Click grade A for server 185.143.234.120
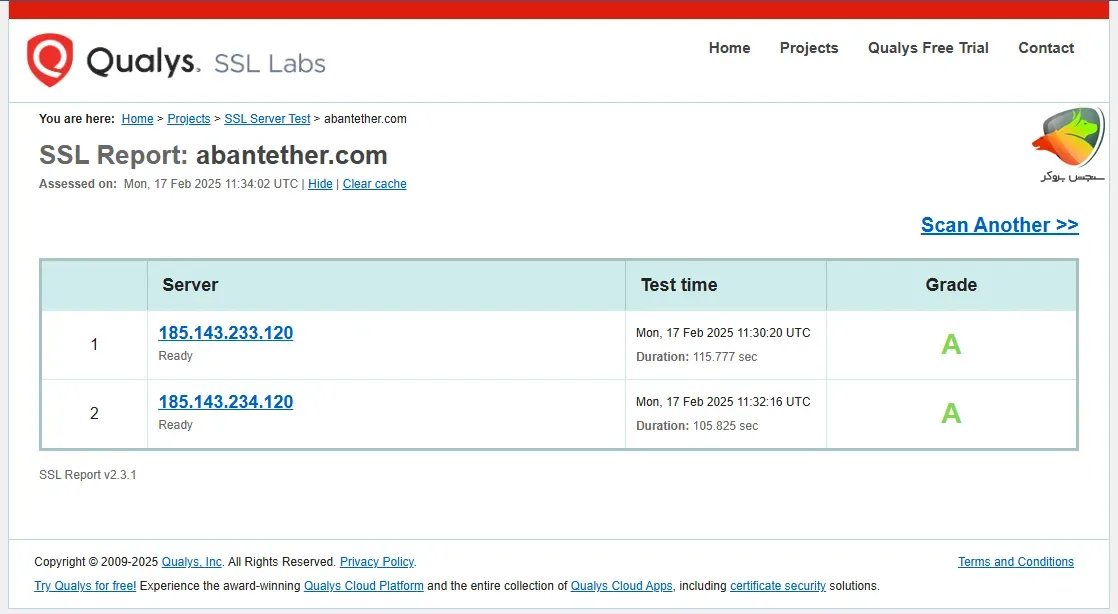This screenshot has height=614, width=1118. [x=951, y=414]
